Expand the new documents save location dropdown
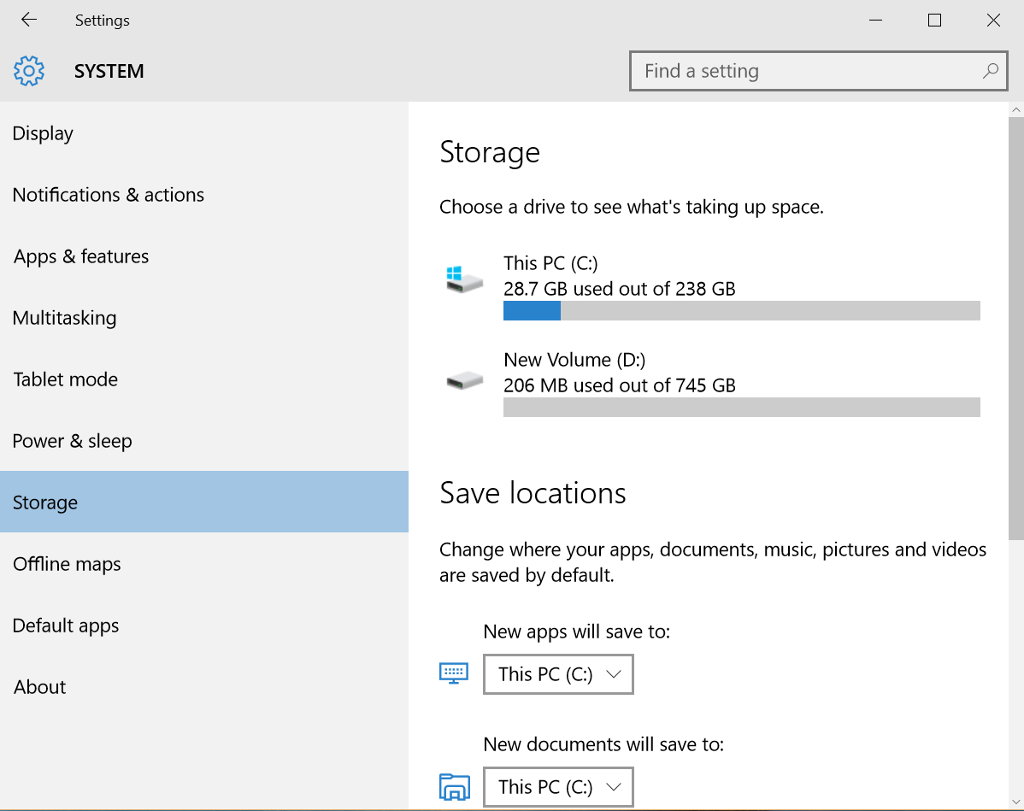This screenshot has width=1024, height=811. tap(558, 787)
